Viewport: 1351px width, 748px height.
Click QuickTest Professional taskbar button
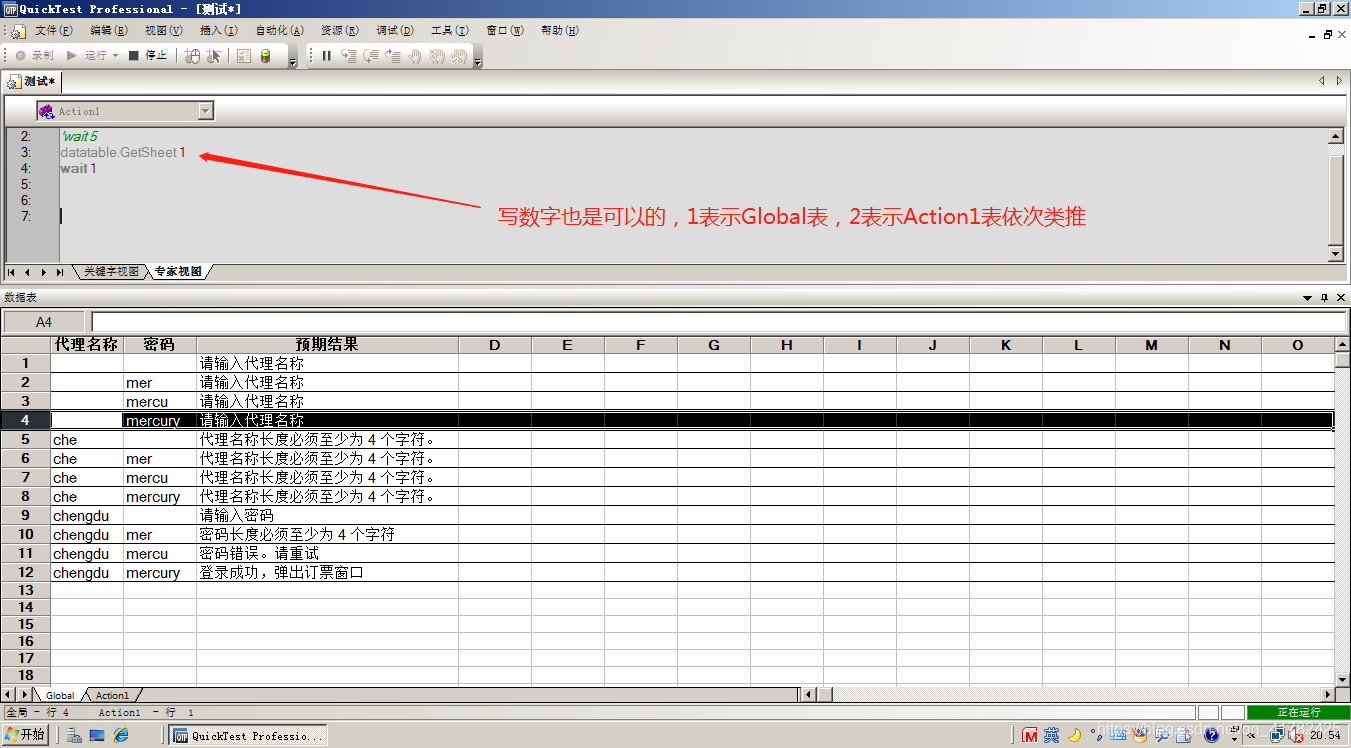point(248,736)
